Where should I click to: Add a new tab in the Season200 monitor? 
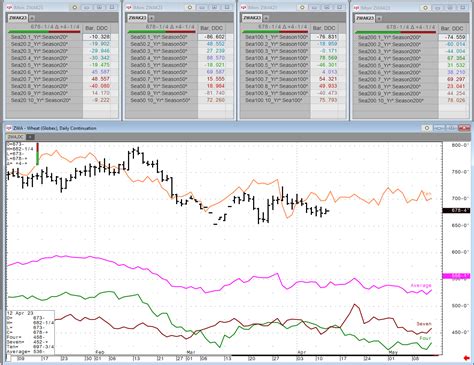378,18
